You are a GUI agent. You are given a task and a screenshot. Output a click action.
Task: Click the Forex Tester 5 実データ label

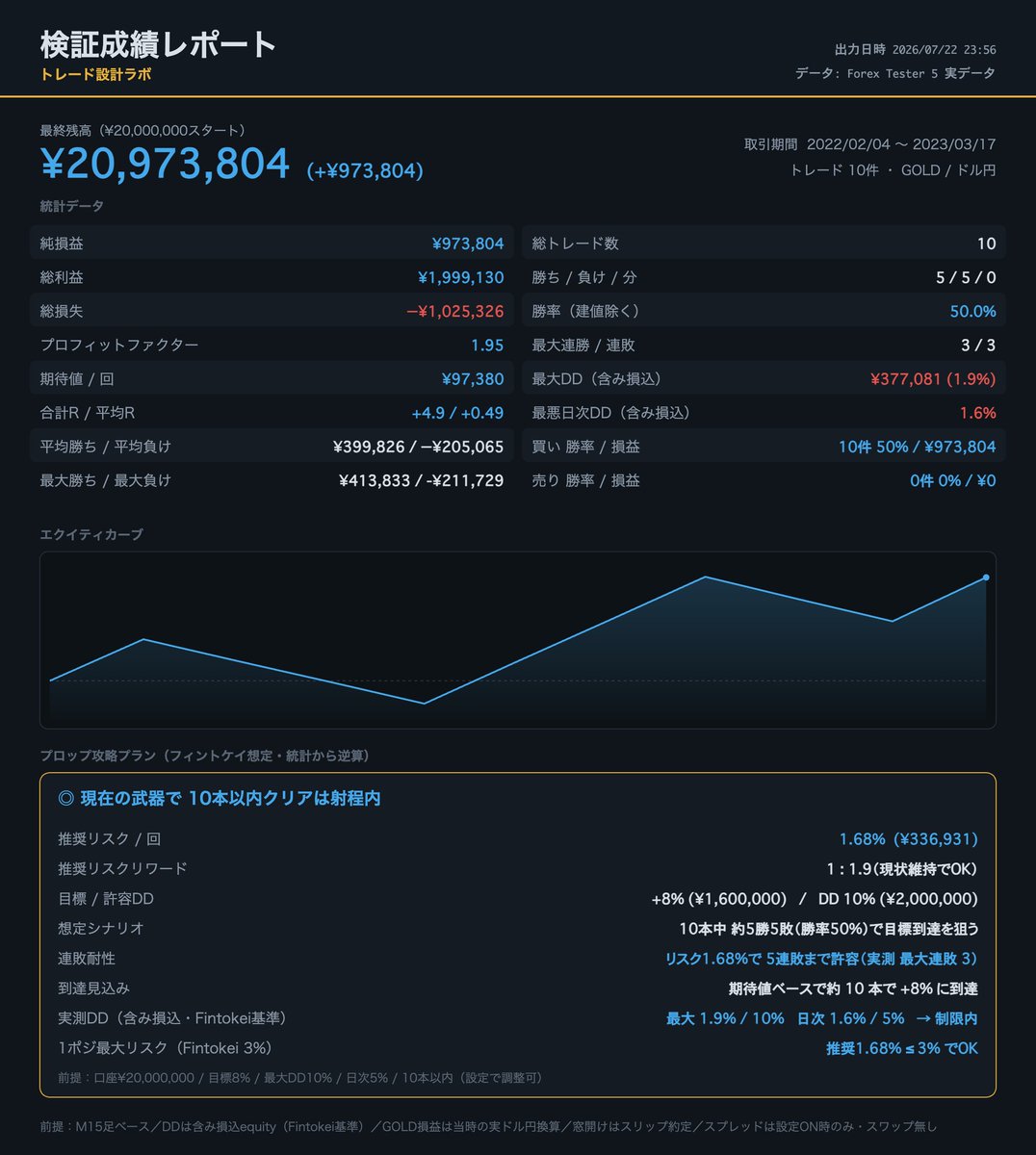921,73
